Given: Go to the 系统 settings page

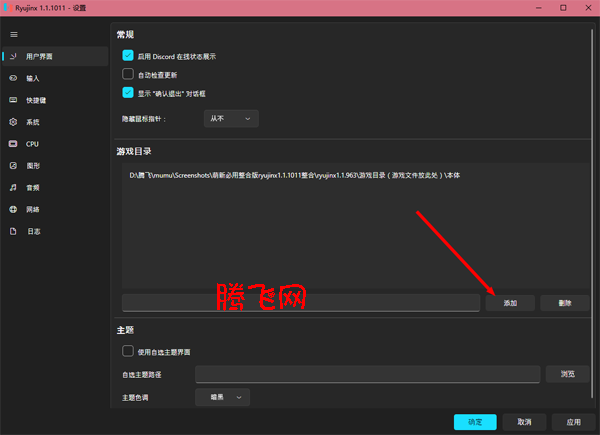Looking at the screenshot, I should pos(55,122).
